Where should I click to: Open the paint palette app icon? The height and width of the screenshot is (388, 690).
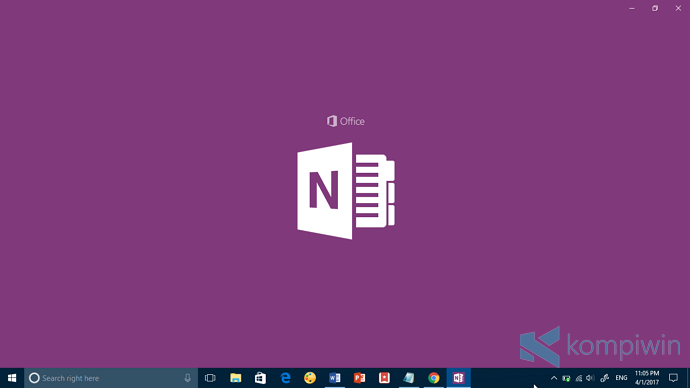click(310, 378)
